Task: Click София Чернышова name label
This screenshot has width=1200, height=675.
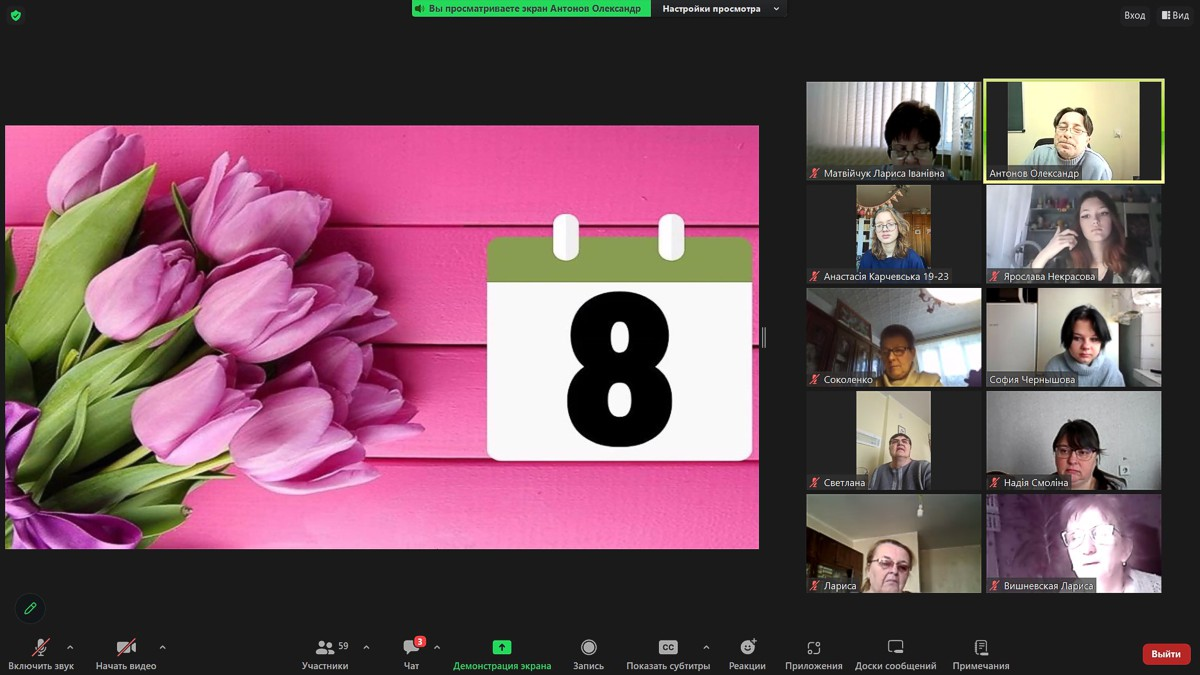Action: coord(1033,380)
